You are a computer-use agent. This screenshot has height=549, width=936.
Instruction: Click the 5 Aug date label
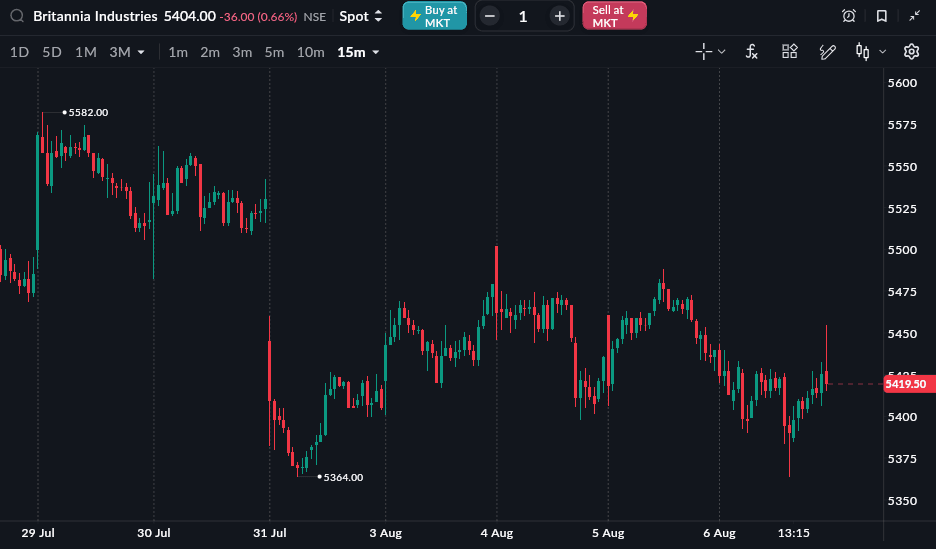click(608, 533)
